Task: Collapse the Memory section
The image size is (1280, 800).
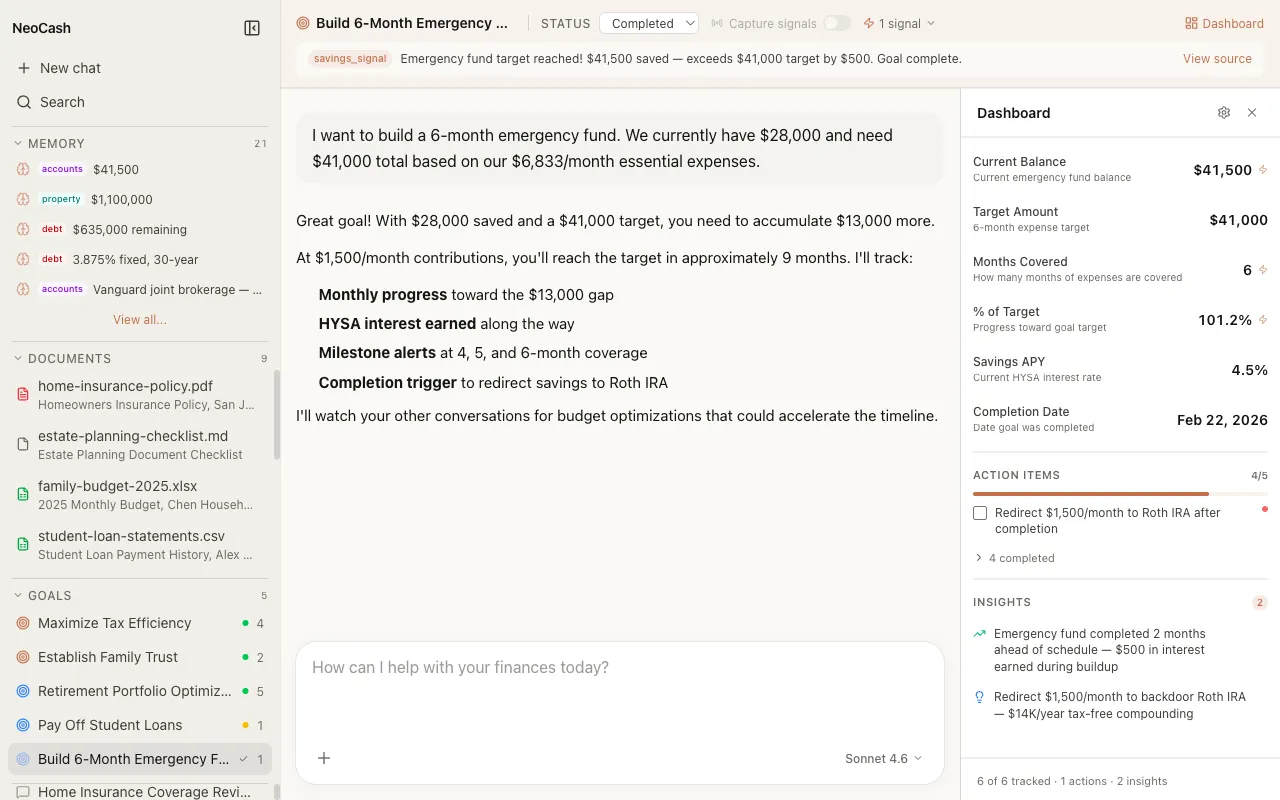Action: [18, 143]
